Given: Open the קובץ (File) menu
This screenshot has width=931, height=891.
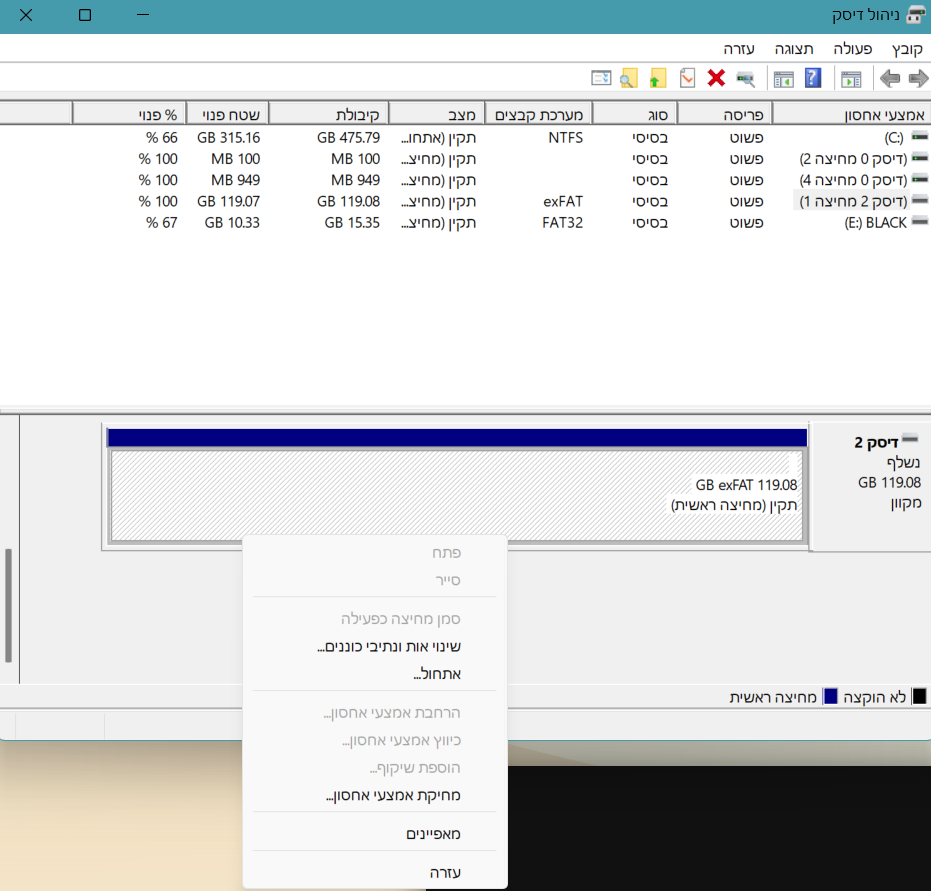Looking at the screenshot, I should click(907, 48).
